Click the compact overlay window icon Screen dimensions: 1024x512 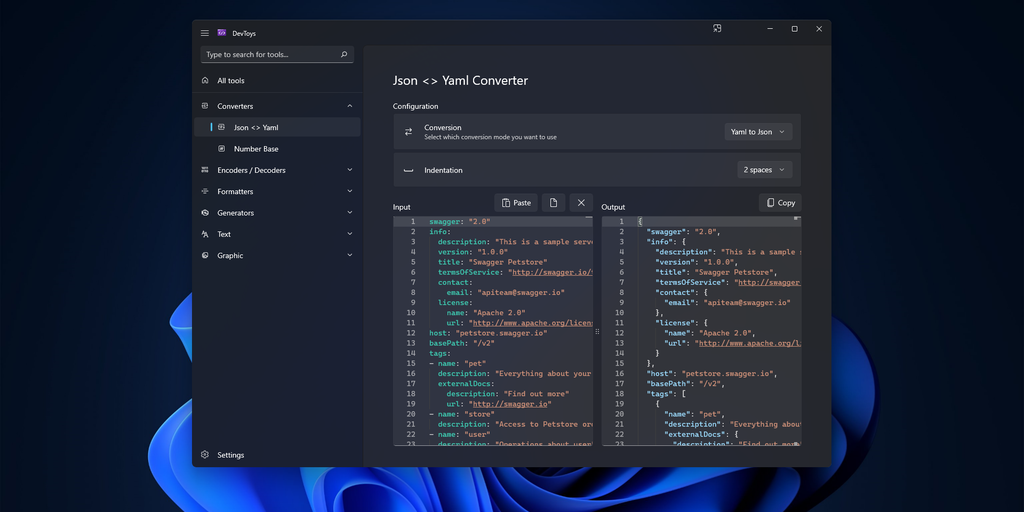[x=717, y=29]
